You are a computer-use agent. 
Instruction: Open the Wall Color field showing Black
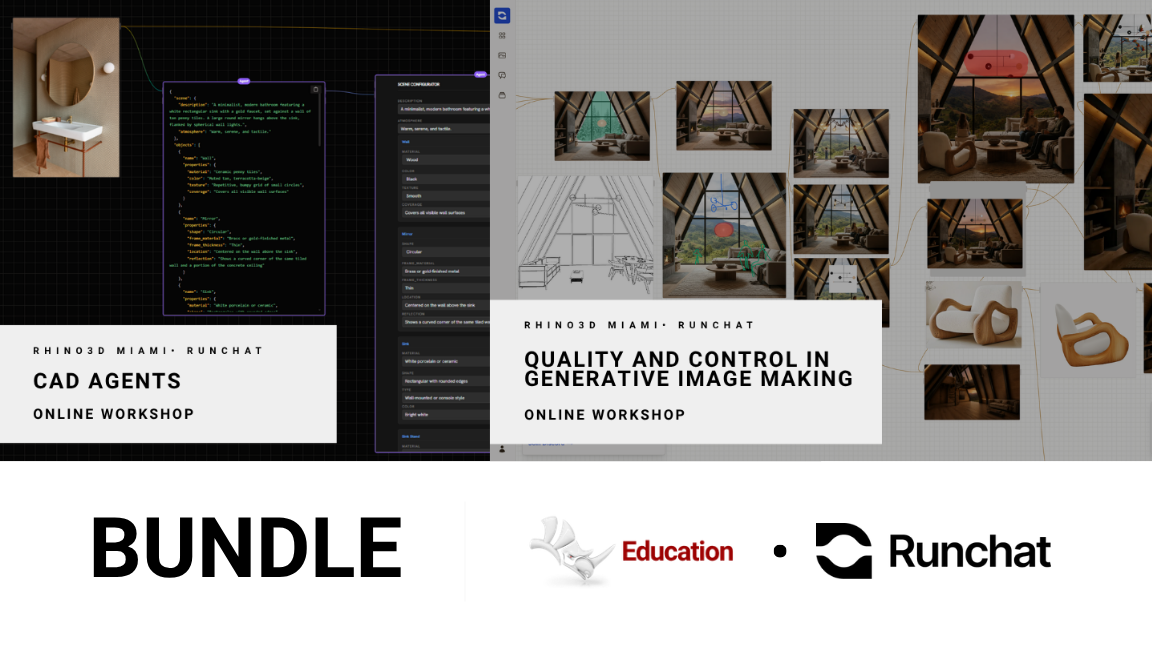(x=445, y=179)
